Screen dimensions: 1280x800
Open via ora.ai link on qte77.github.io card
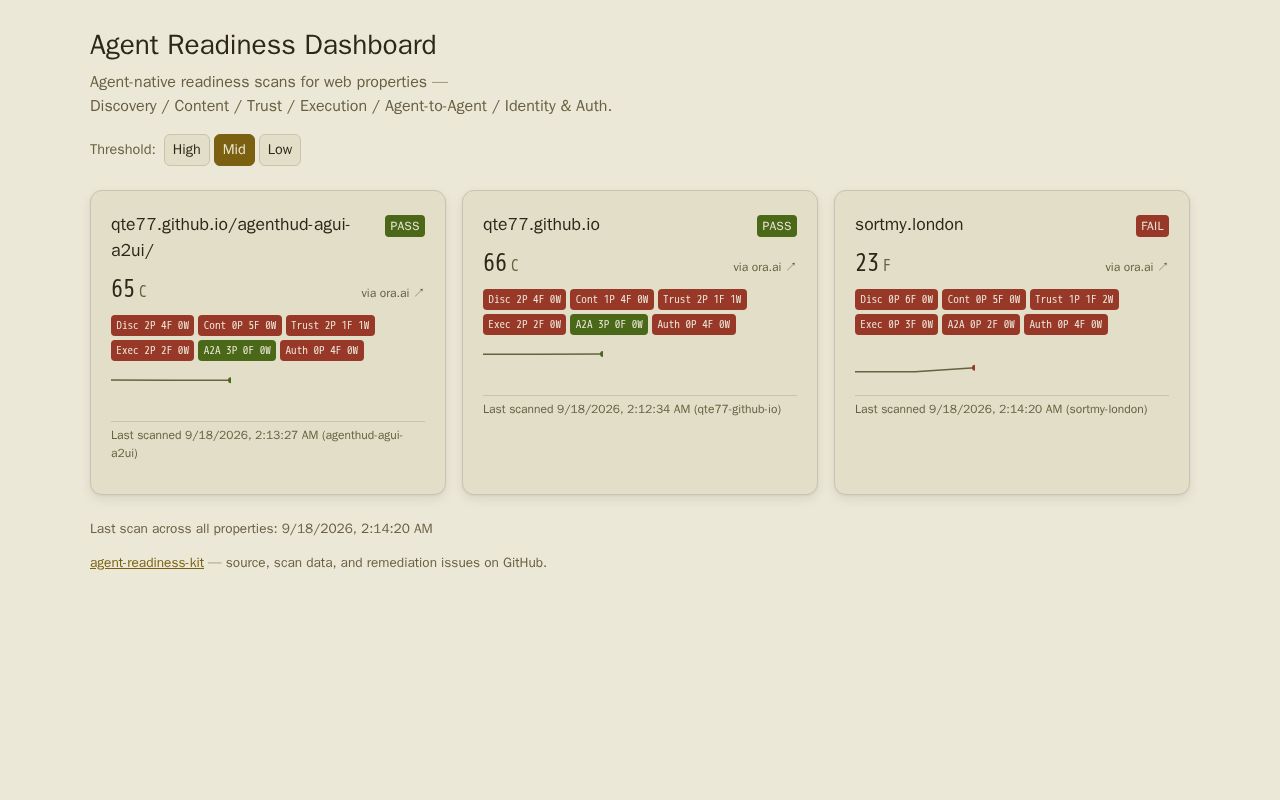coord(765,267)
